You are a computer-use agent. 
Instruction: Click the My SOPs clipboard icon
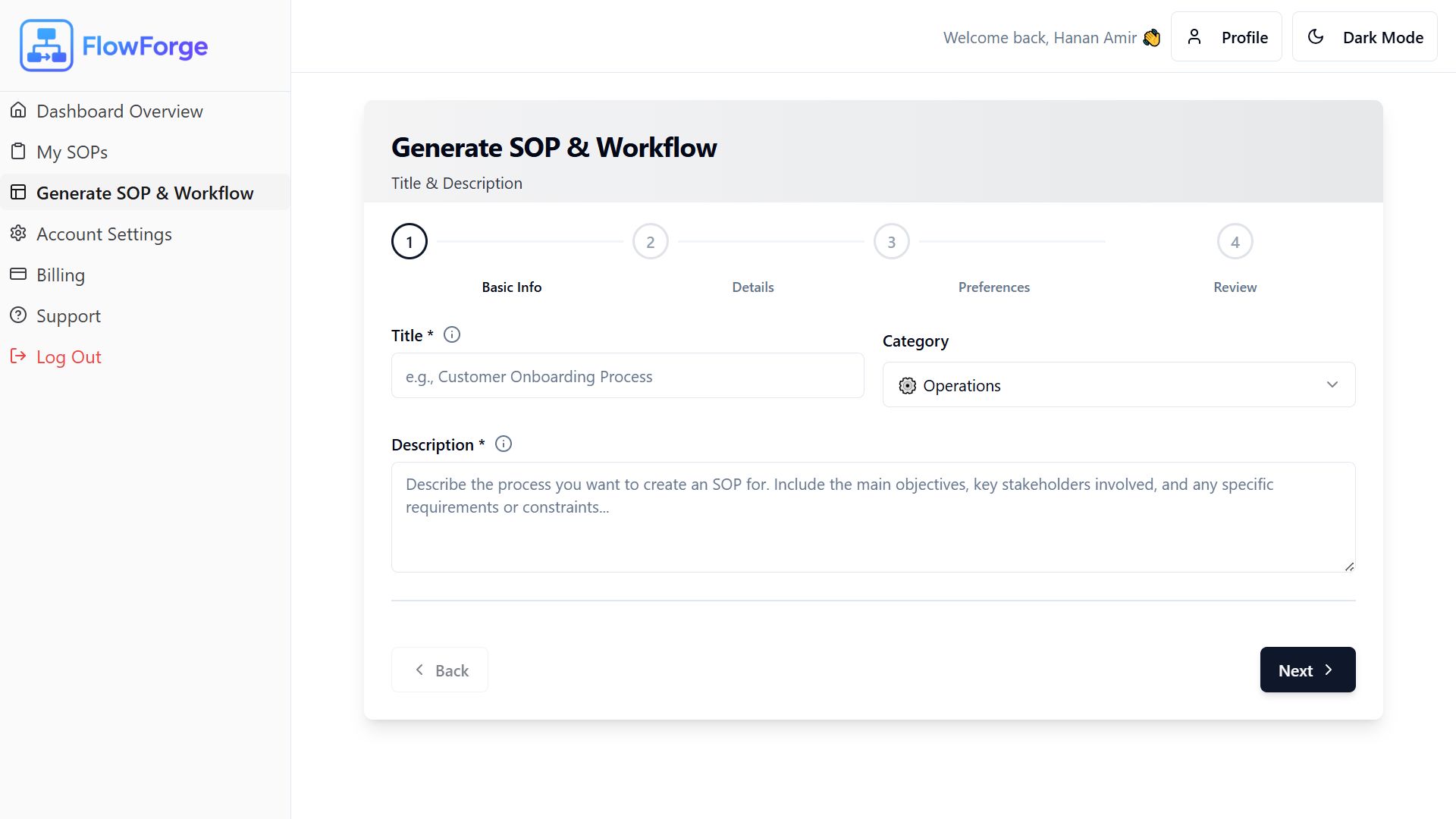pos(18,152)
